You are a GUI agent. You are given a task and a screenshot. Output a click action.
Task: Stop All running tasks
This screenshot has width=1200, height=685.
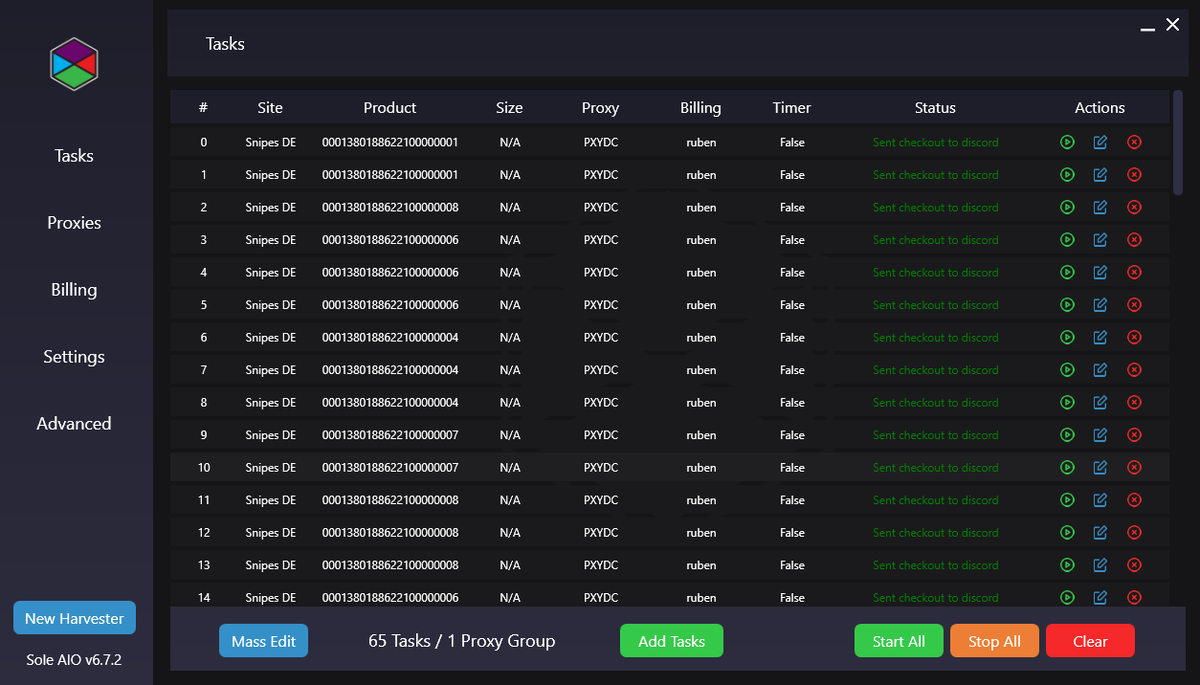pos(995,641)
